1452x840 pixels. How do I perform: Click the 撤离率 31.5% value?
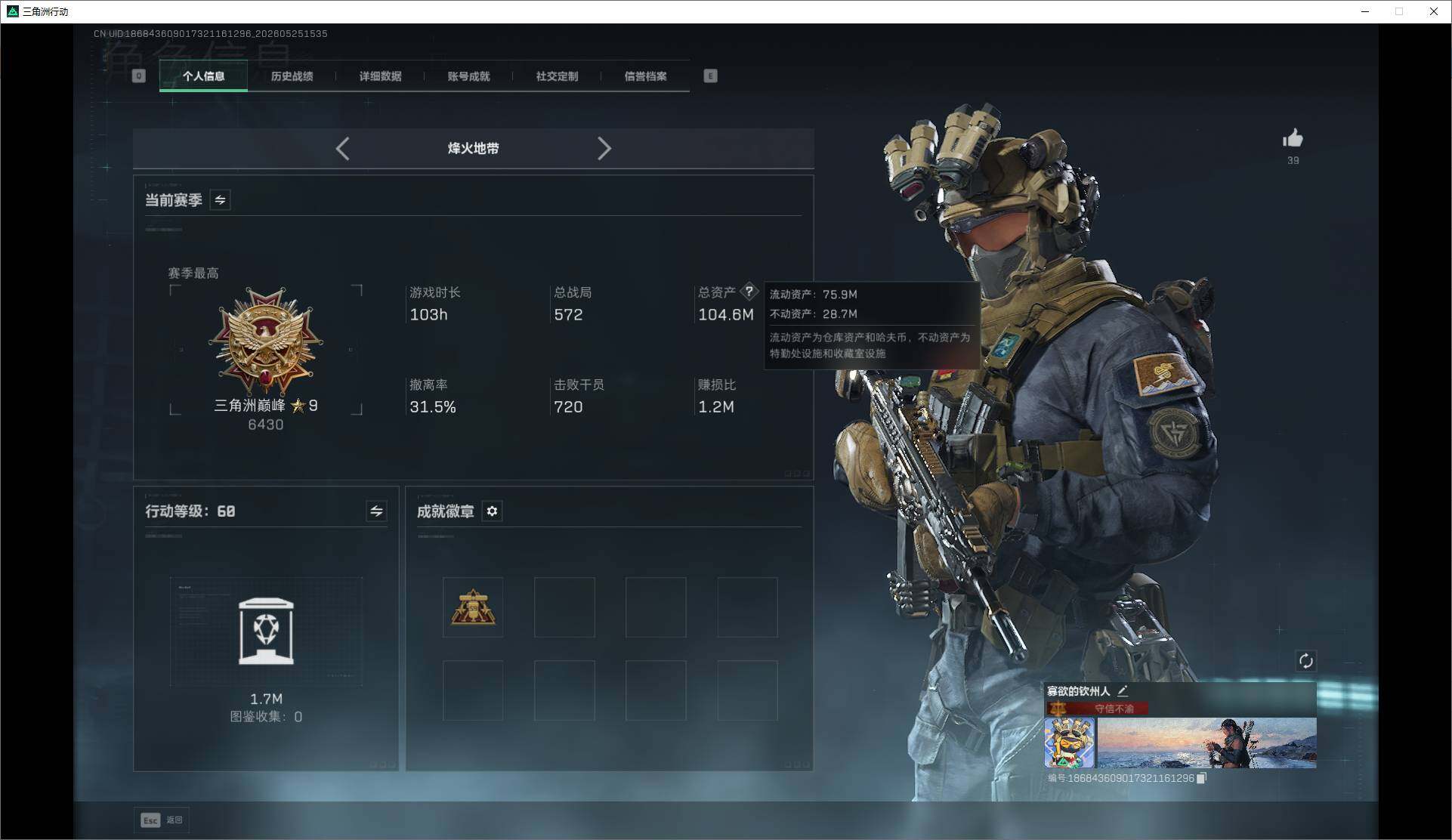(x=433, y=407)
